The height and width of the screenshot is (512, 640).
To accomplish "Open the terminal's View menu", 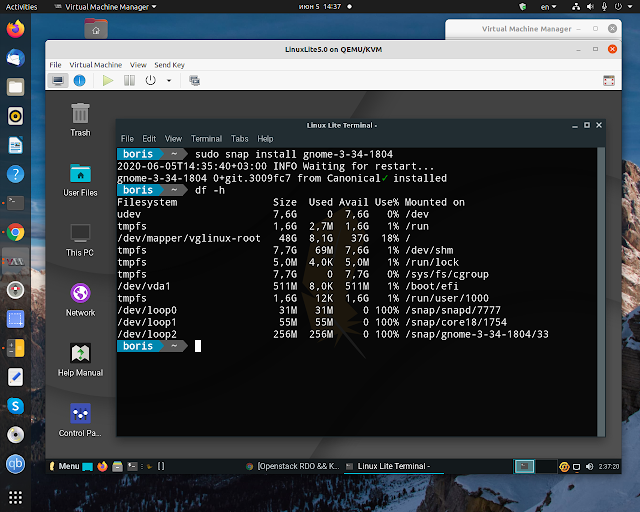I will [x=173, y=139].
